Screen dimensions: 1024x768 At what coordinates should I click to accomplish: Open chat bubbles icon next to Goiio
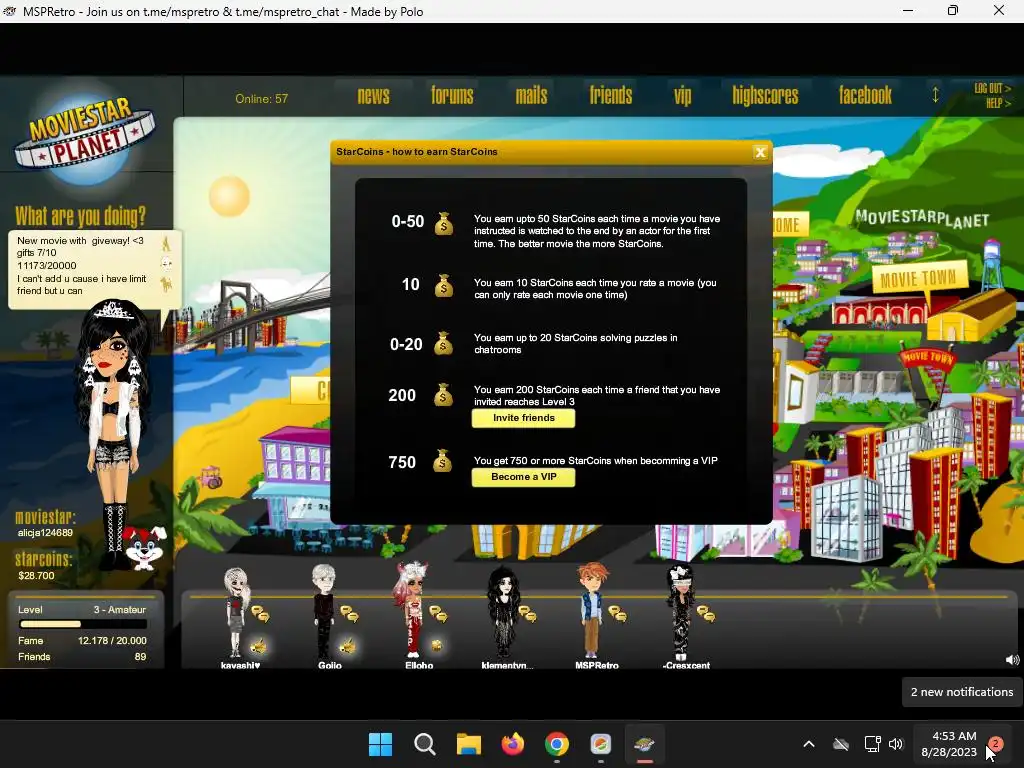pos(349,614)
